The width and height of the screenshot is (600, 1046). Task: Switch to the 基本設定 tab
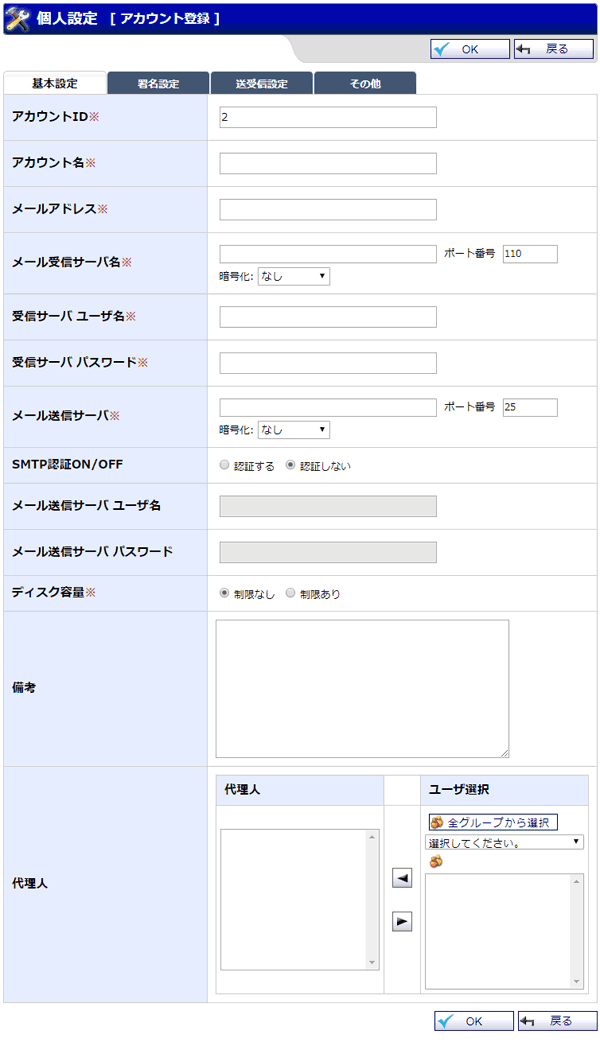point(55,83)
